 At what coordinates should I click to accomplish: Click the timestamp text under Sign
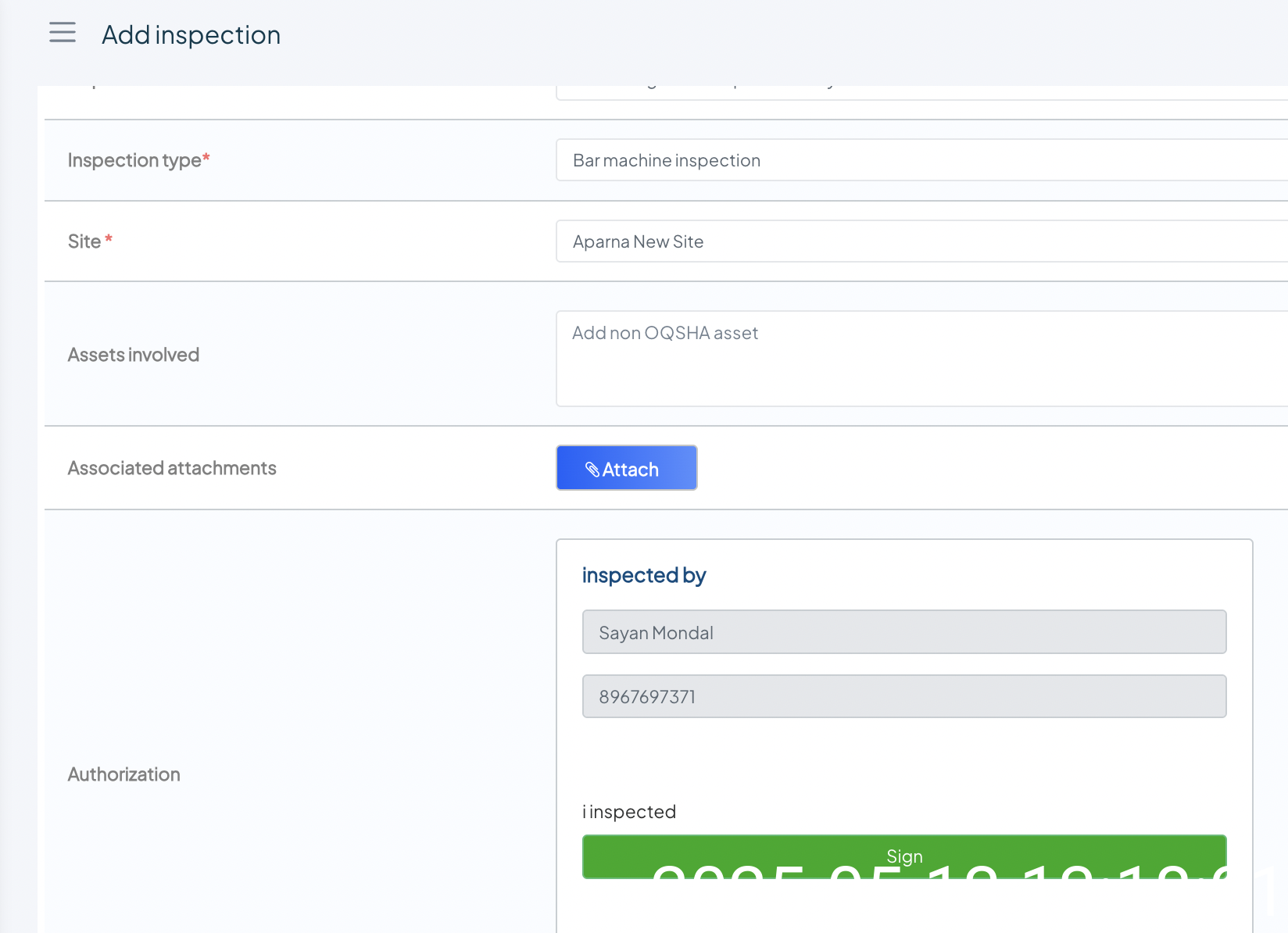[x=938, y=873]
